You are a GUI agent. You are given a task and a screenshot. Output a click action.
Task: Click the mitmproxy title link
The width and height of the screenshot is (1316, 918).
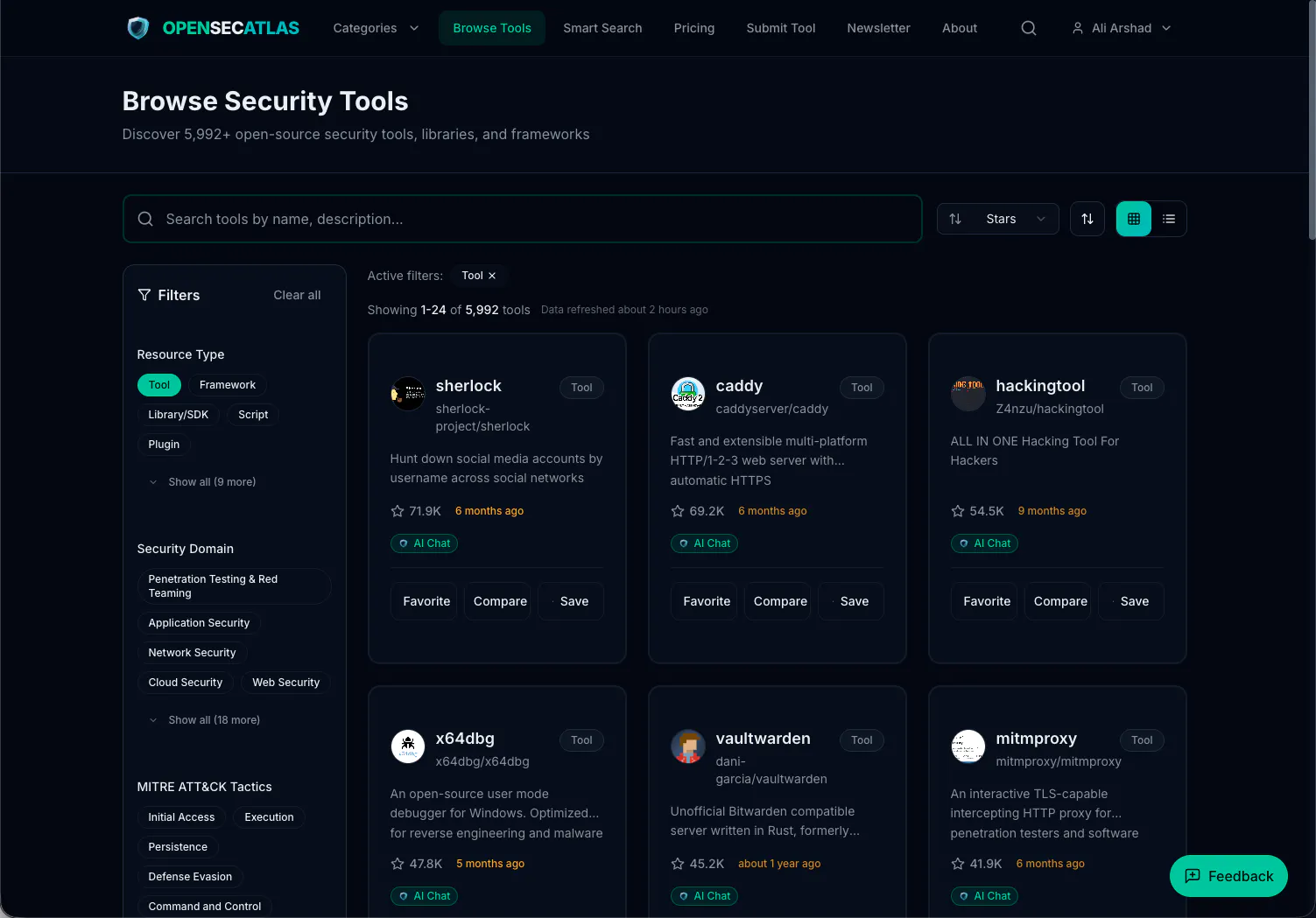(1036, 739)
